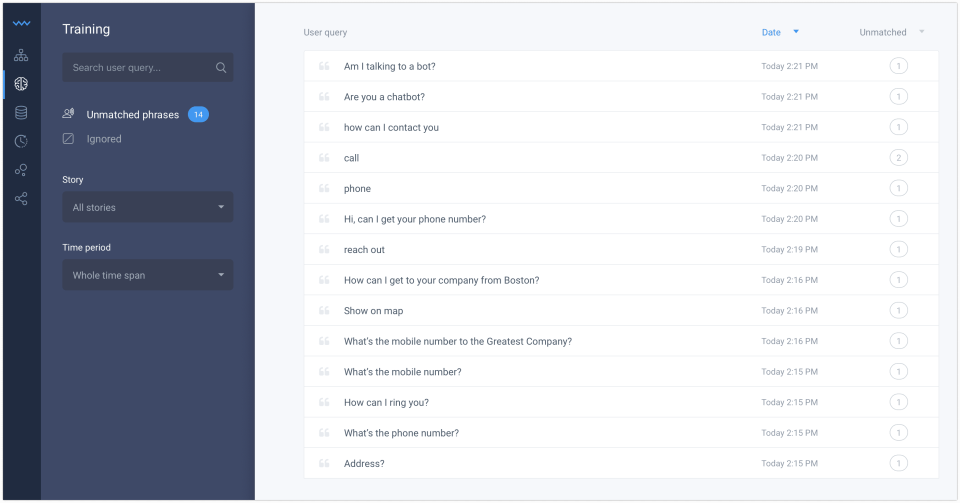The image size is (960, 503).
Task: Select the Training brain icon in sidebar
Action: (21, 84)
